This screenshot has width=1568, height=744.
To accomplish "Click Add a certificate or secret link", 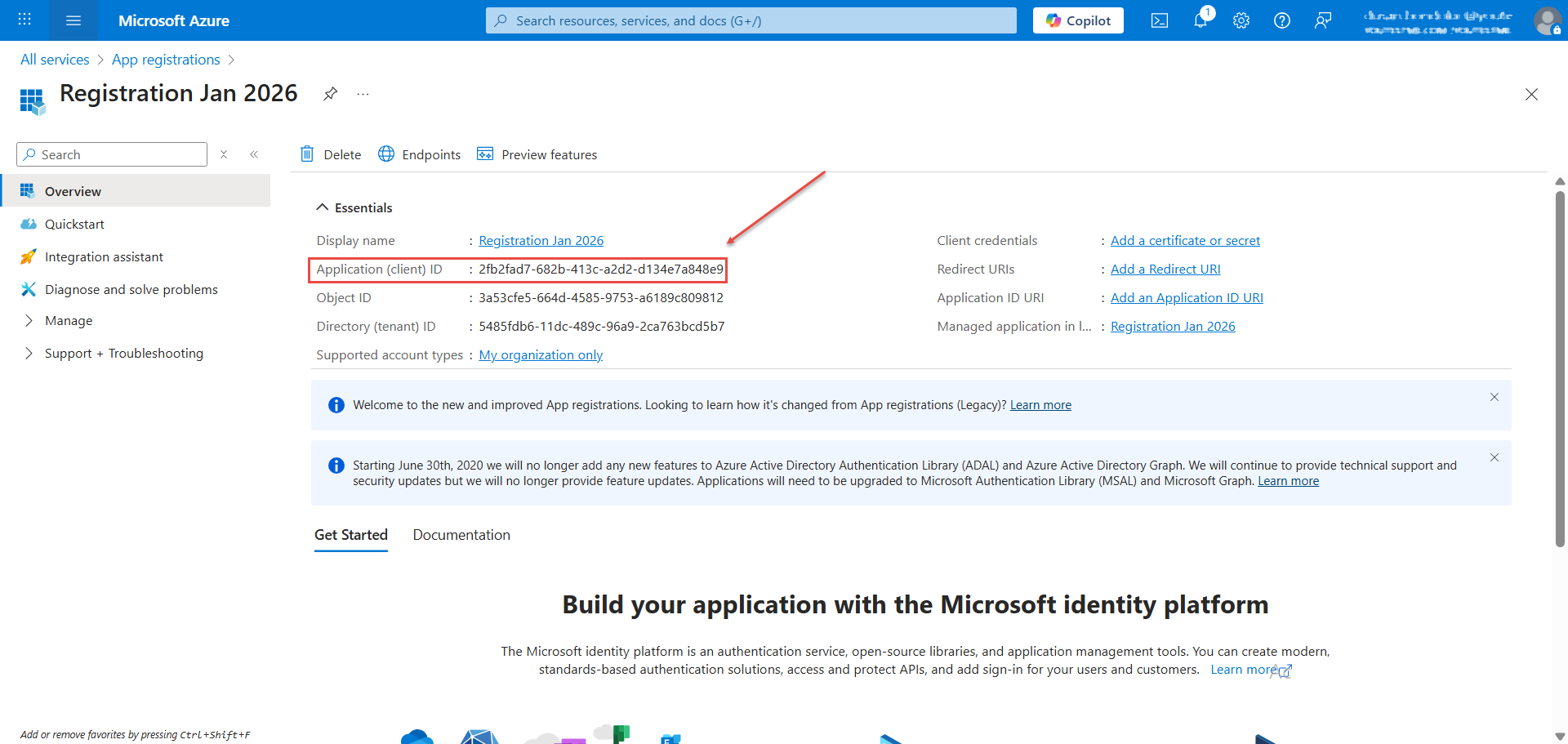I will (1184, 241).
